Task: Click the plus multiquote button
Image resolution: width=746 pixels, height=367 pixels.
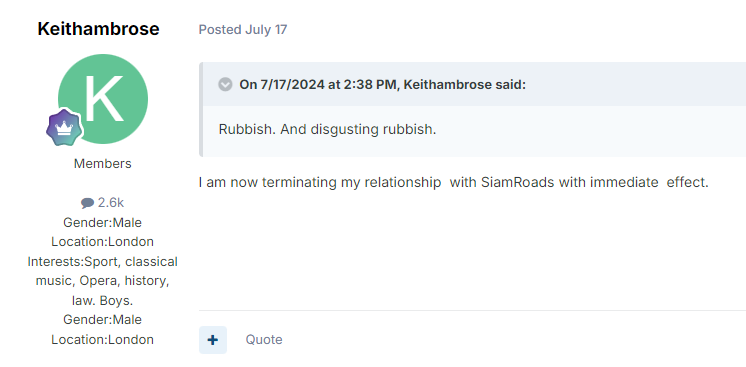Action: click(213, 340)
